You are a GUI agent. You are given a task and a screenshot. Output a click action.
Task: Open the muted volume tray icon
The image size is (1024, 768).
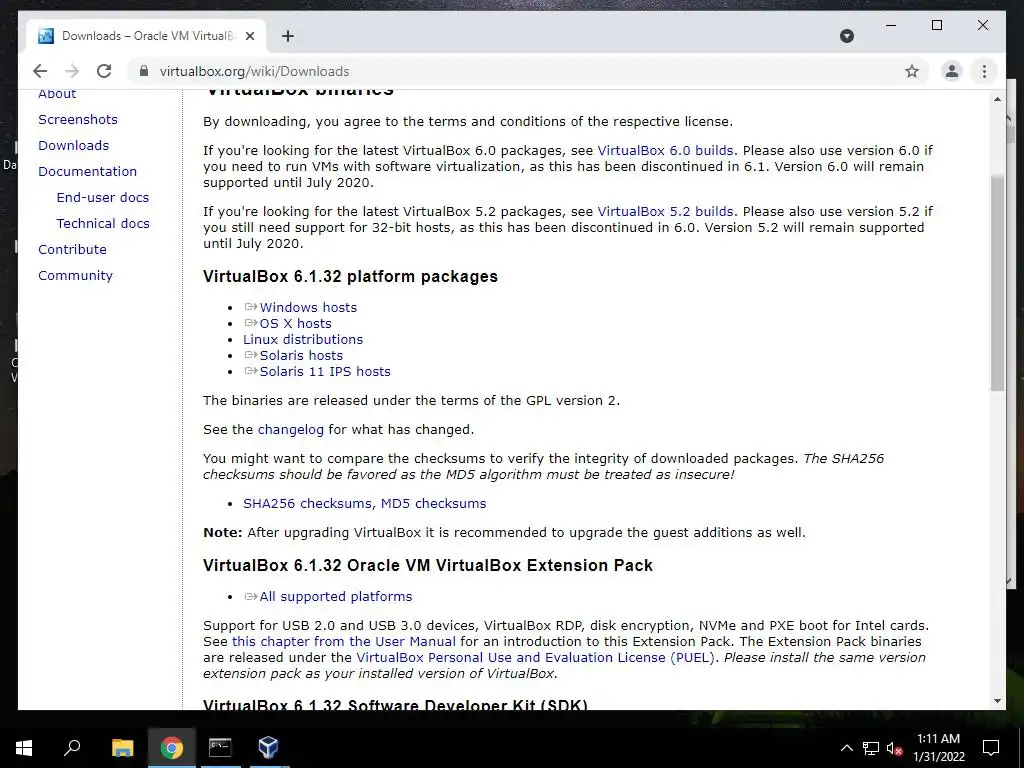point(894,748)
